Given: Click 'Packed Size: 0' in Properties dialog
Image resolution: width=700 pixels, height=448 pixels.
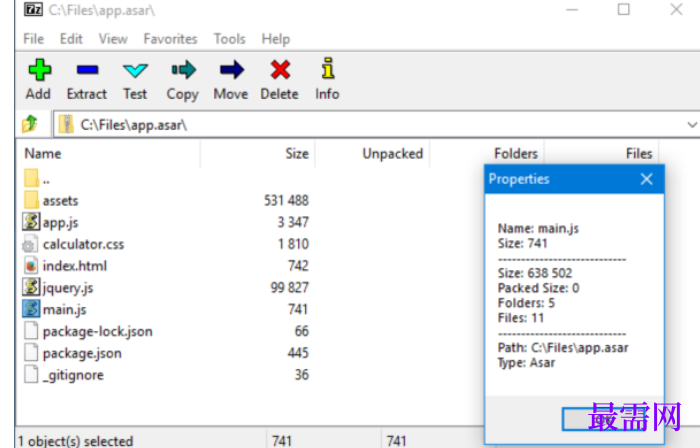Looking at the screenshot, I should coord(538,288).
